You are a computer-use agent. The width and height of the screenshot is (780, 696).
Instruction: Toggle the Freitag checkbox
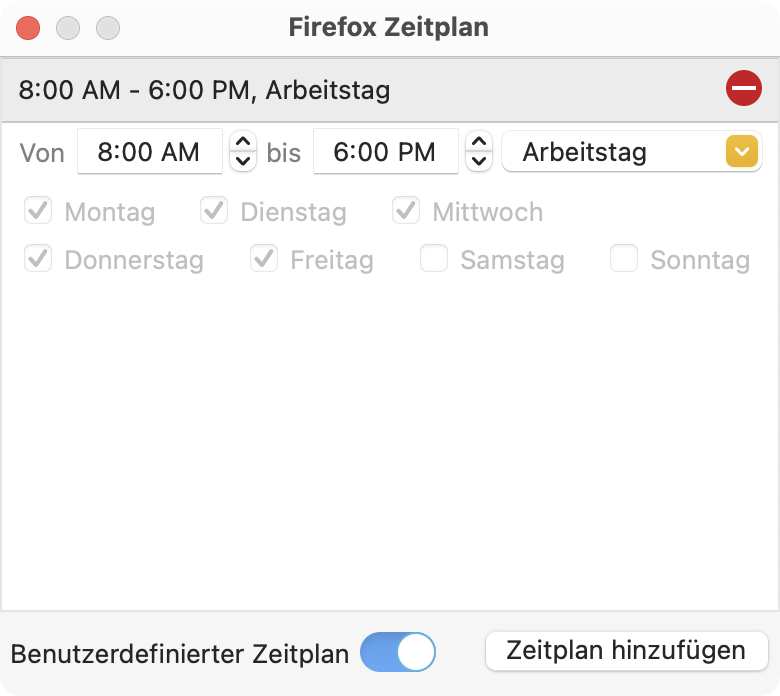[264, 258]
